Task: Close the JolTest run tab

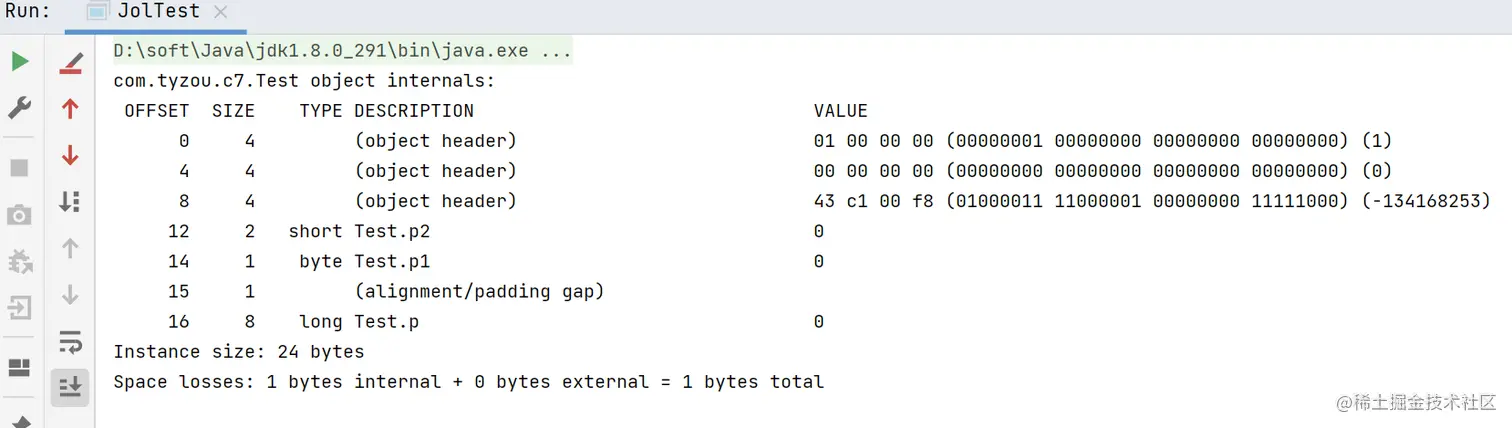Action: tap(221, 13)
